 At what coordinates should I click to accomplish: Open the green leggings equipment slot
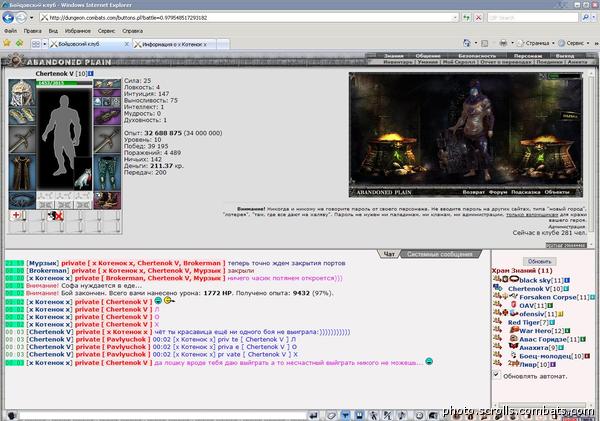107,172
